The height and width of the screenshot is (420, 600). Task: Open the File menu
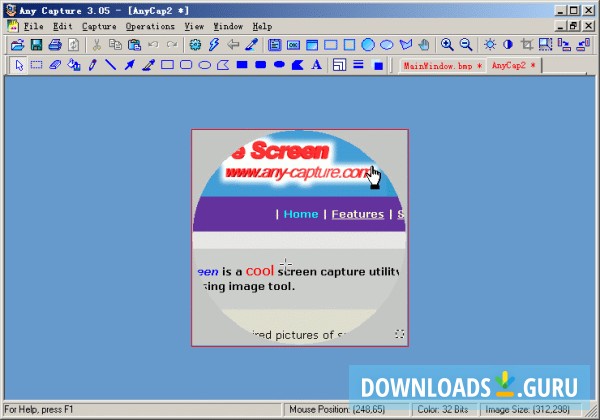pyautogui.click(x=33, y=26)
